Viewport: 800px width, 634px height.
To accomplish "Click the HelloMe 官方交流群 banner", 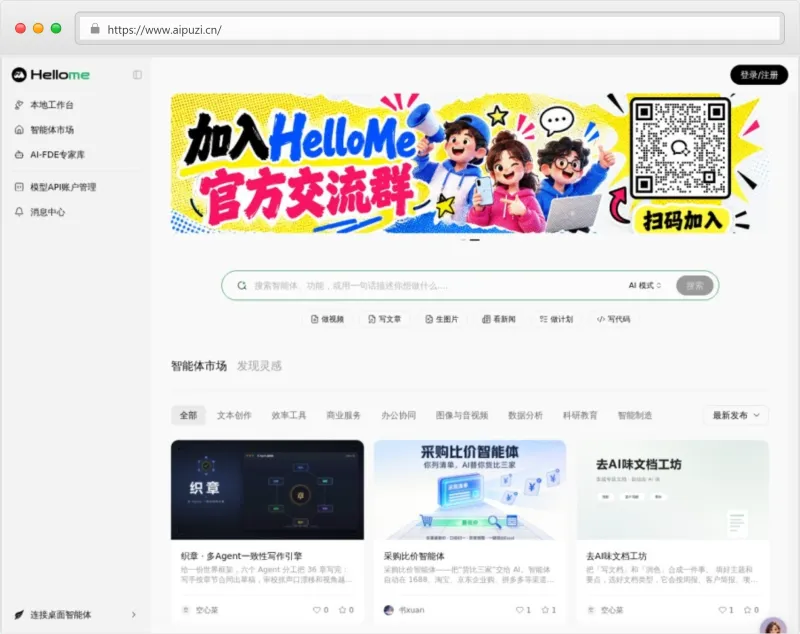I will point(468,163).
